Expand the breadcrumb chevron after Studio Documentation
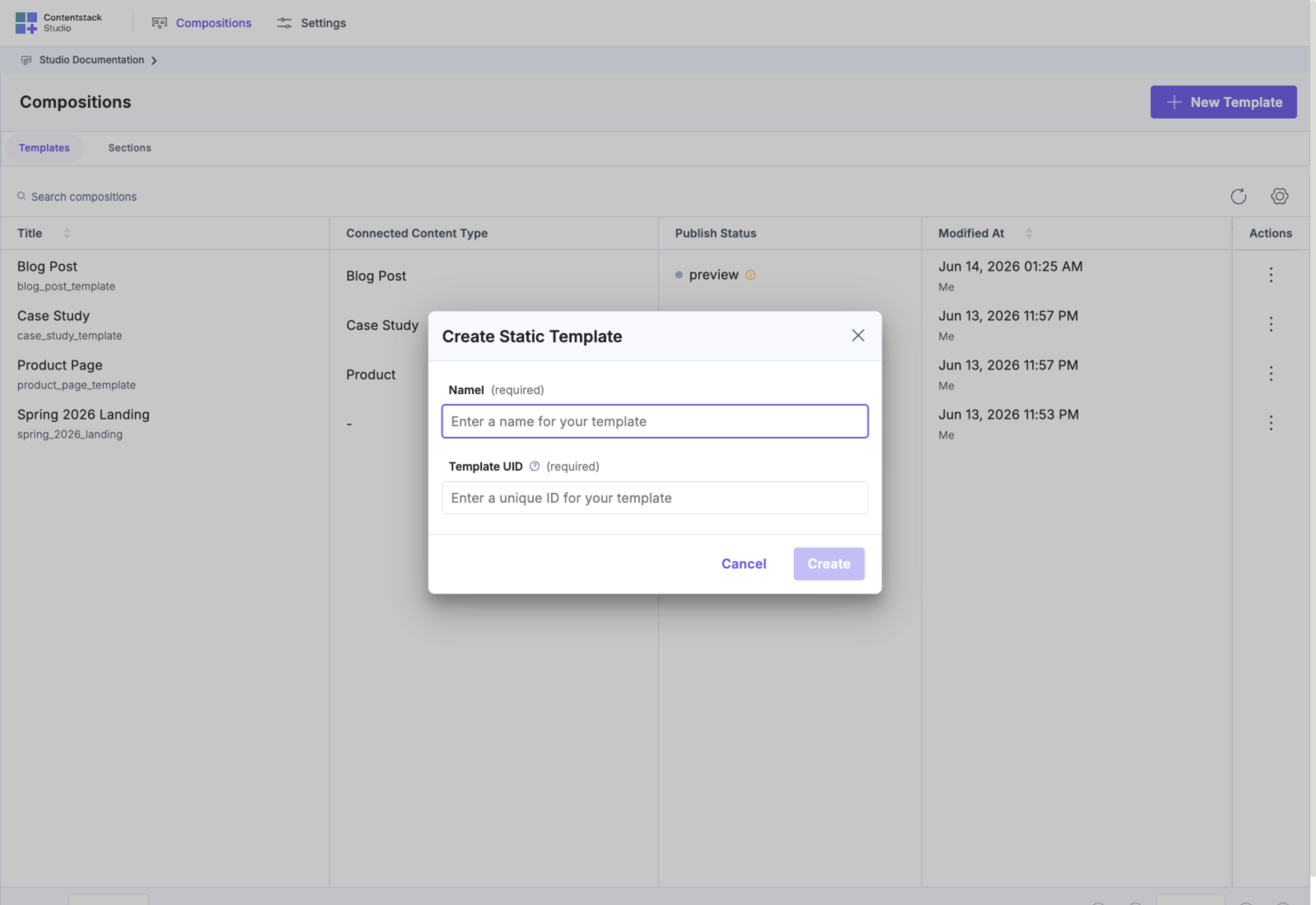Screen dimensions: 1316x905 [154, 60]
